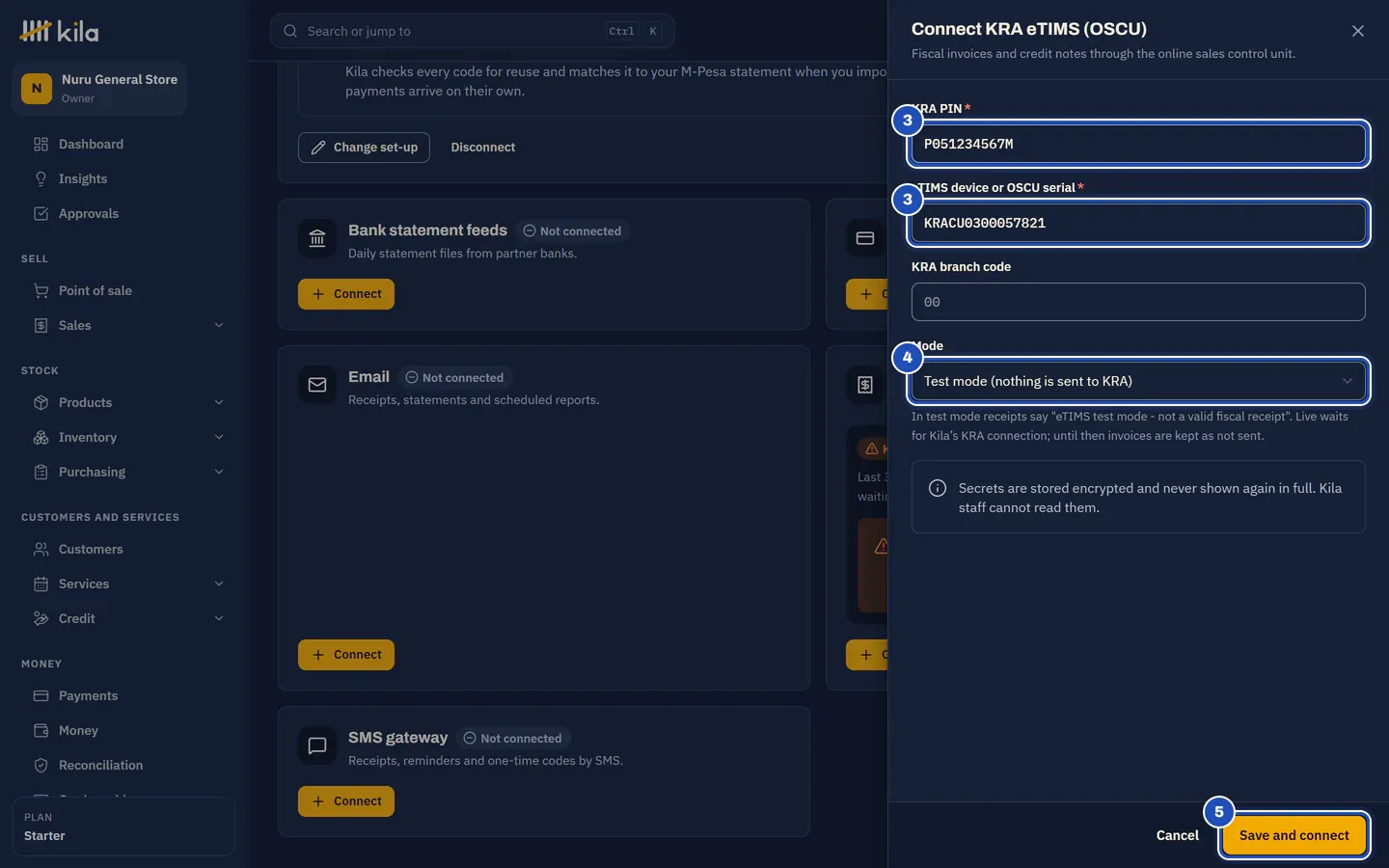Click Cancel in the eTIMS panel
The image size is (1389, 868).
pyautogui.click(x=1178, y=835)
